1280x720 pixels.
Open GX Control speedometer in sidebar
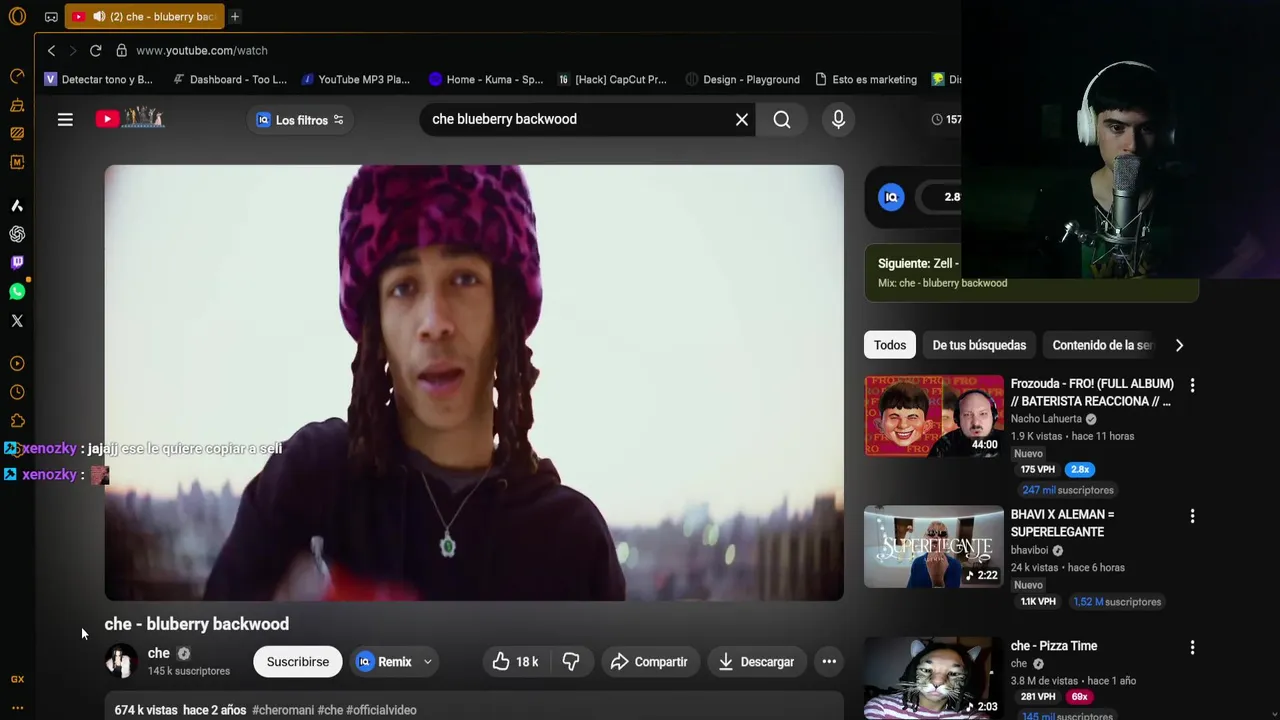pyautogui.click(x=17, y=76)
